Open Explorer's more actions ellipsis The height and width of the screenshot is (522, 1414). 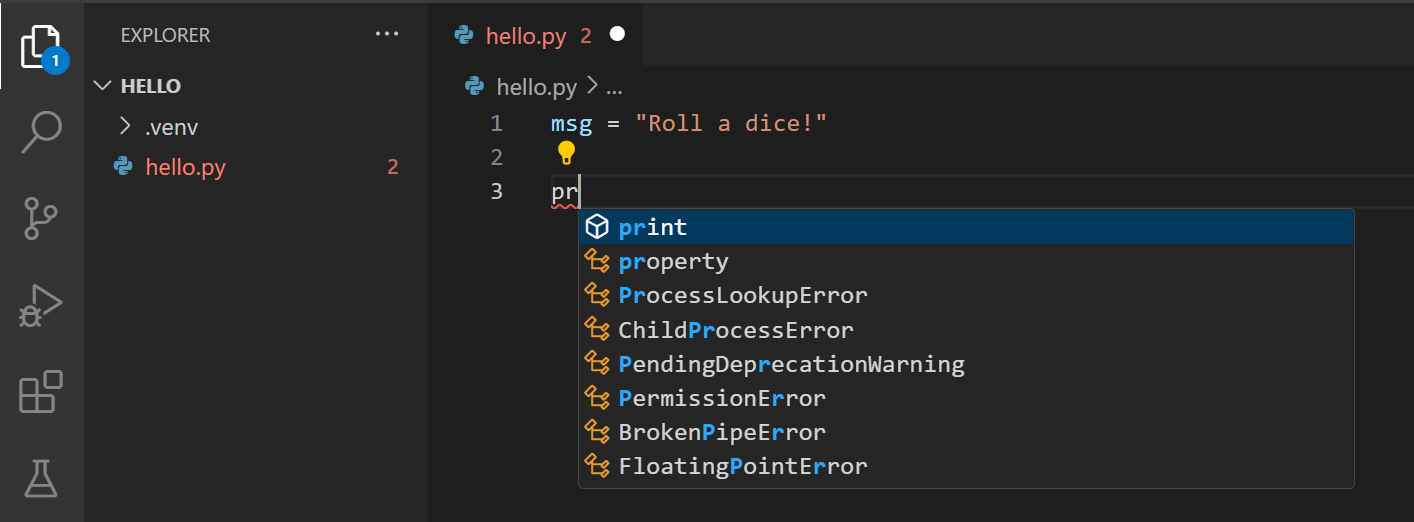click(x=387, y=34)
